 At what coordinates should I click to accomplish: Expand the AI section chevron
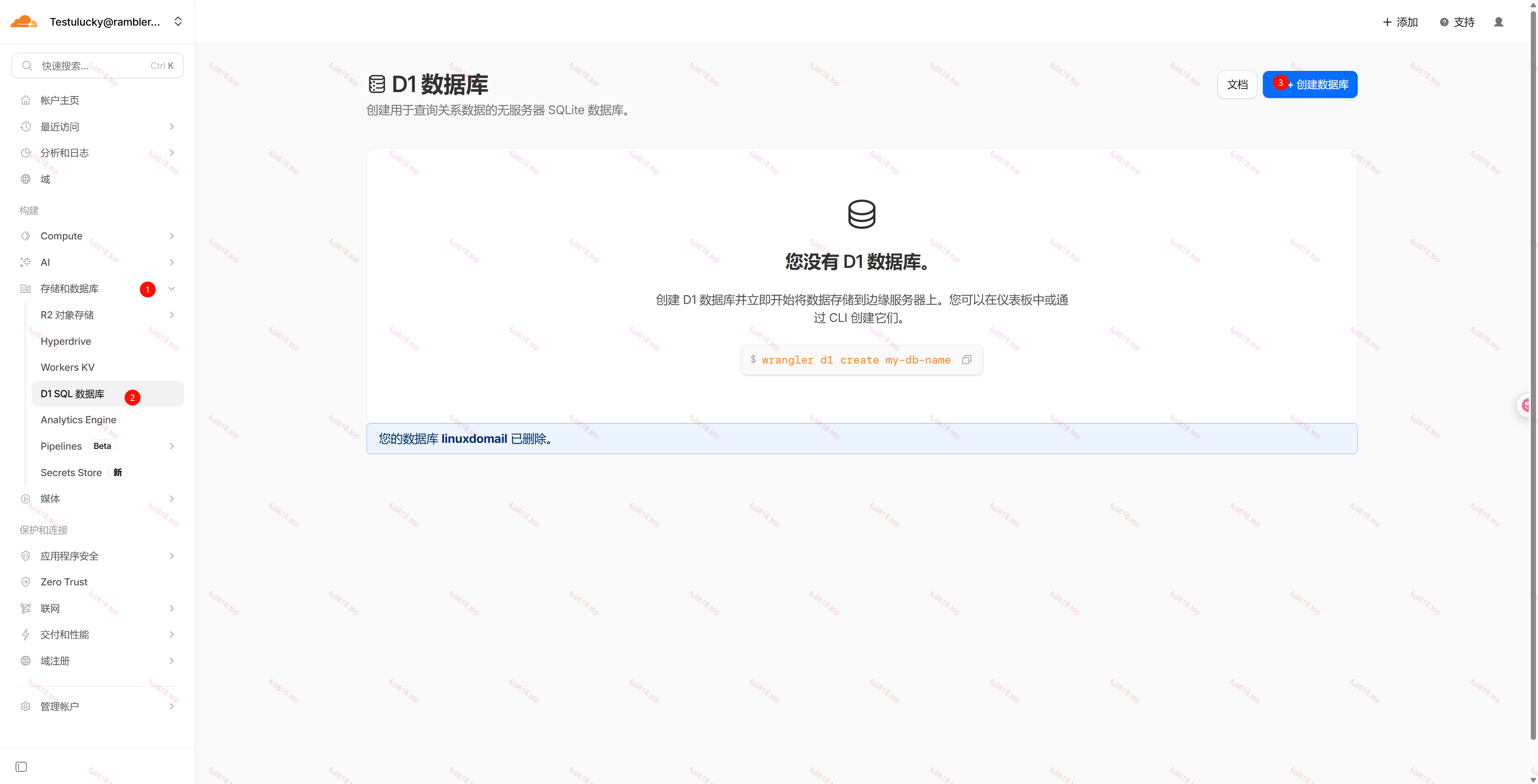point(171,262)
